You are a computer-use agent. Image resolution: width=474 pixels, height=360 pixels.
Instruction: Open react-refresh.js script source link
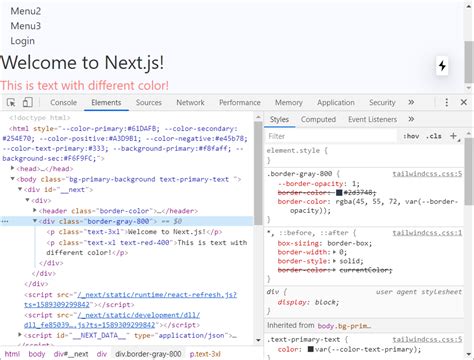click(130, 300)
